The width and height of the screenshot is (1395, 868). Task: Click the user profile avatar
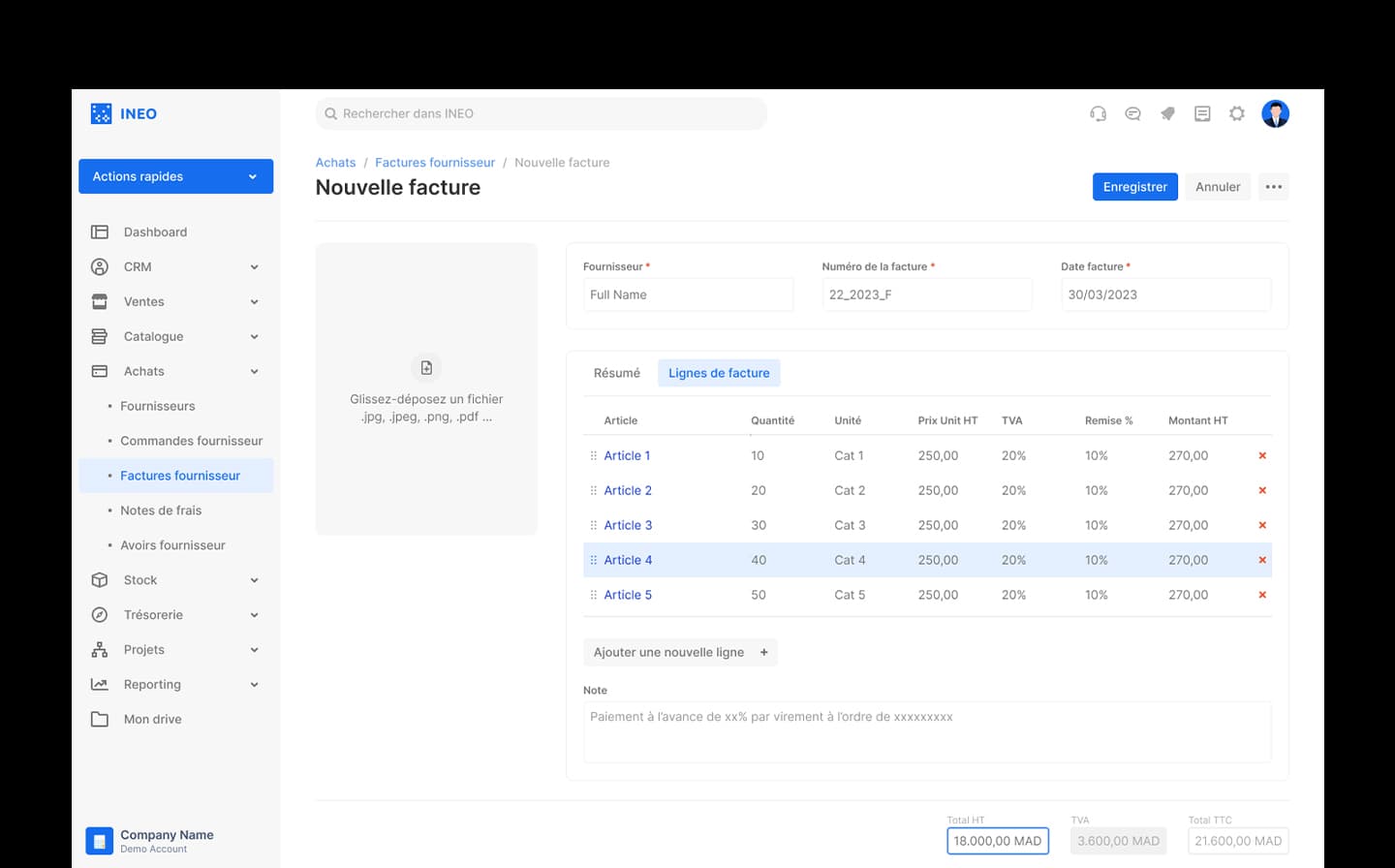(1275, 114)
